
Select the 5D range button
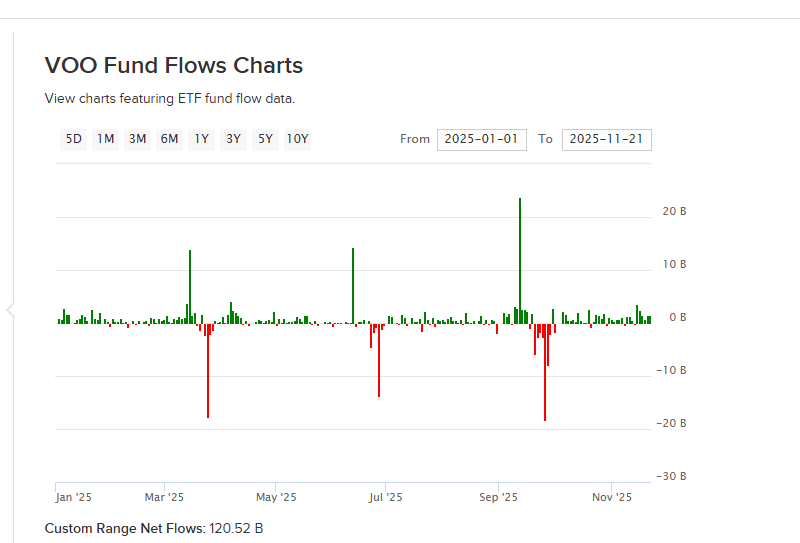(x=73, y=139)
